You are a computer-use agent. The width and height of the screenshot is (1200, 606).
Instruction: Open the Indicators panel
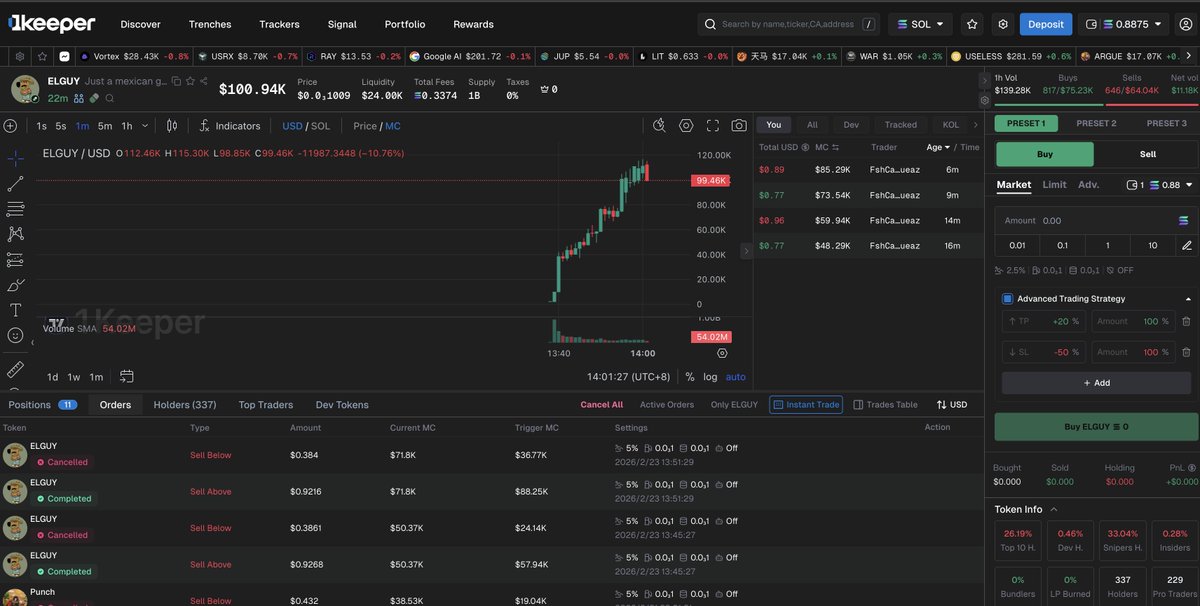coord(229,126)
